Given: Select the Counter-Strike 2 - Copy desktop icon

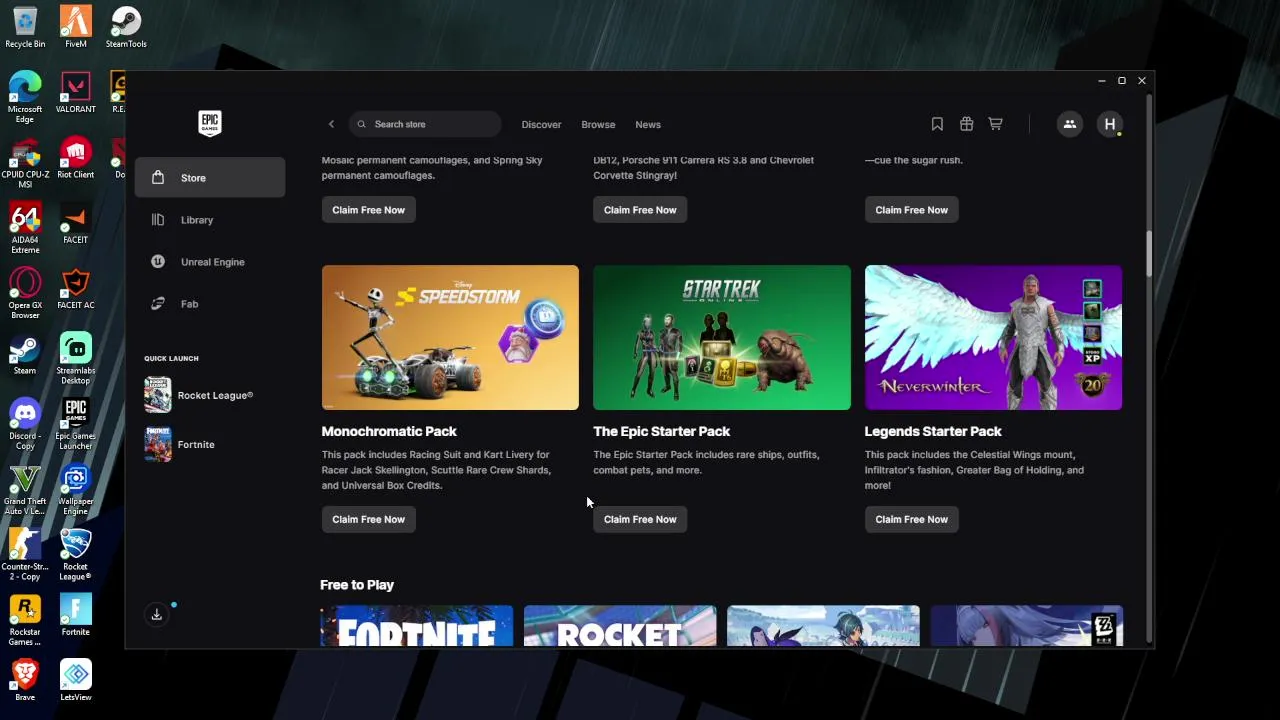Looking at the screenshot, I should pyautogui.click(x=25, y=555).
